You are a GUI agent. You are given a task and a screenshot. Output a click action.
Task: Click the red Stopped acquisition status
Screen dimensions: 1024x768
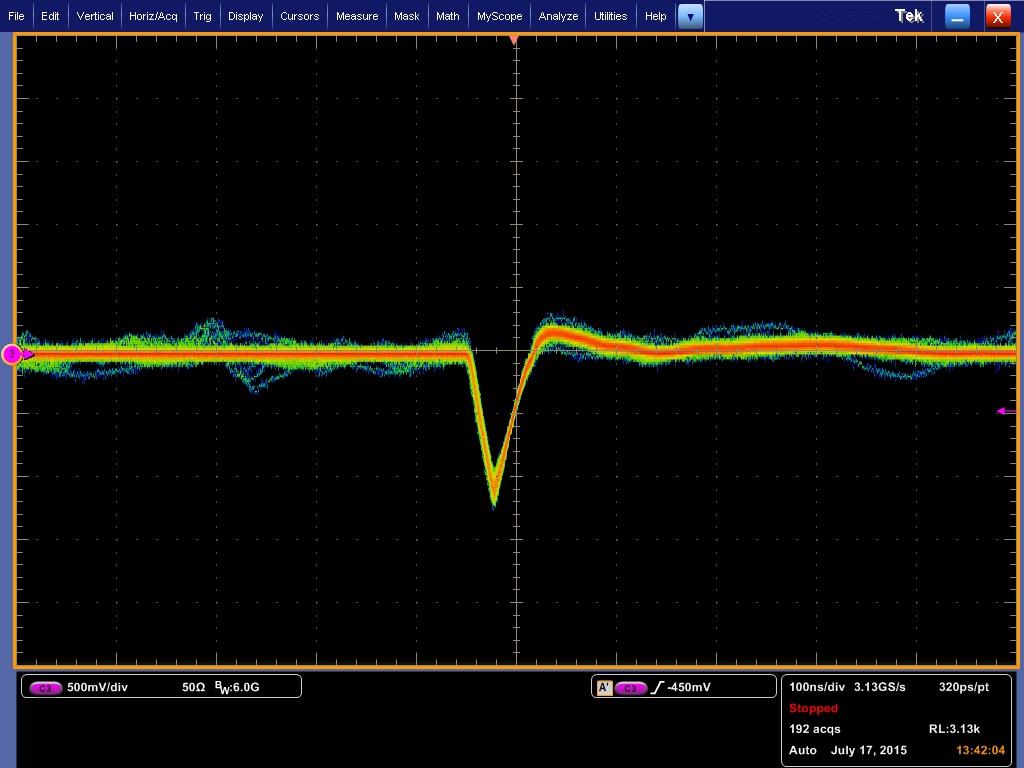[x=813, y=708]
